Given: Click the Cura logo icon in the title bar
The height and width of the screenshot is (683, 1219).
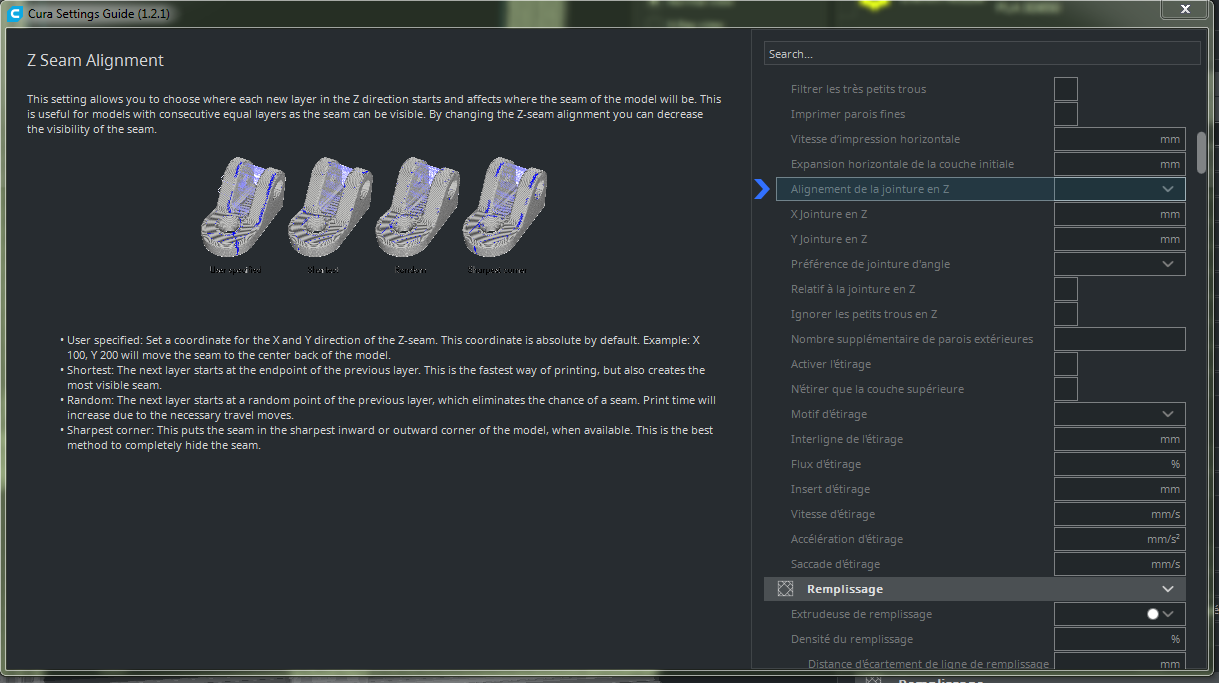Looking at the screenshot, I should pyautogui.click(x=14, y=14).
